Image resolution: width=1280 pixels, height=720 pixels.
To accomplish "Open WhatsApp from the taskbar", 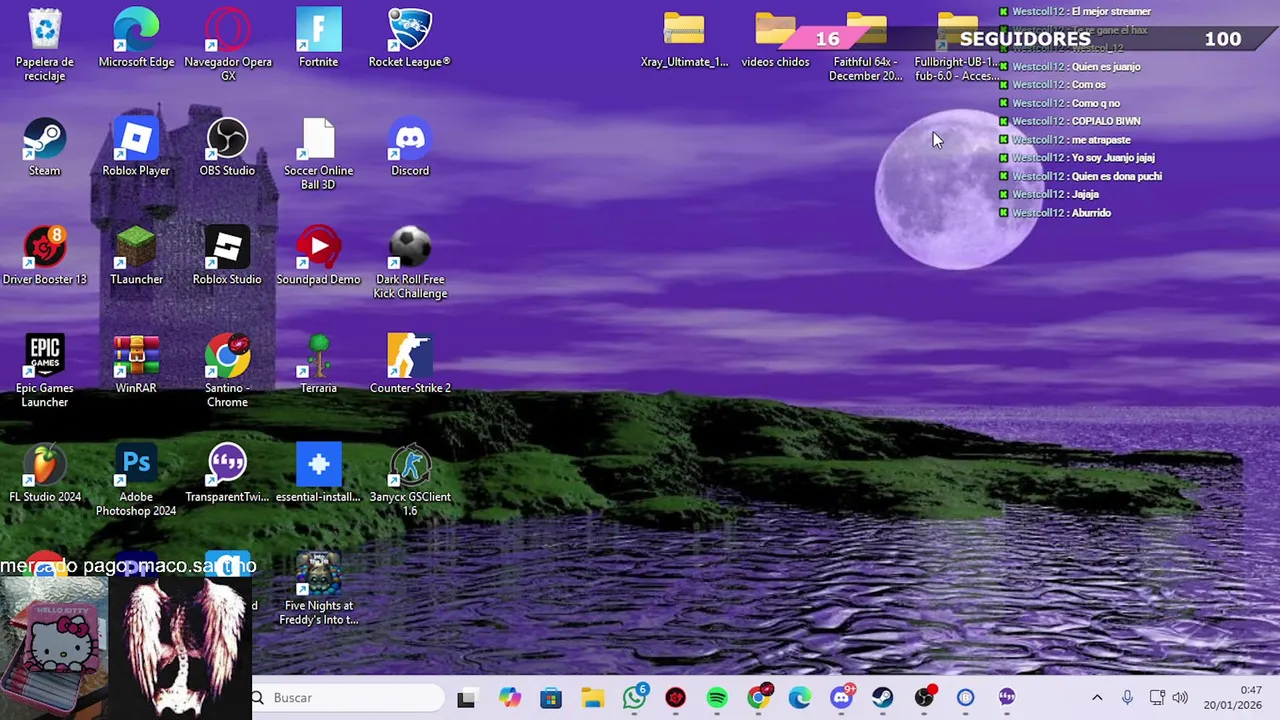I will click(x=634, y=698).
